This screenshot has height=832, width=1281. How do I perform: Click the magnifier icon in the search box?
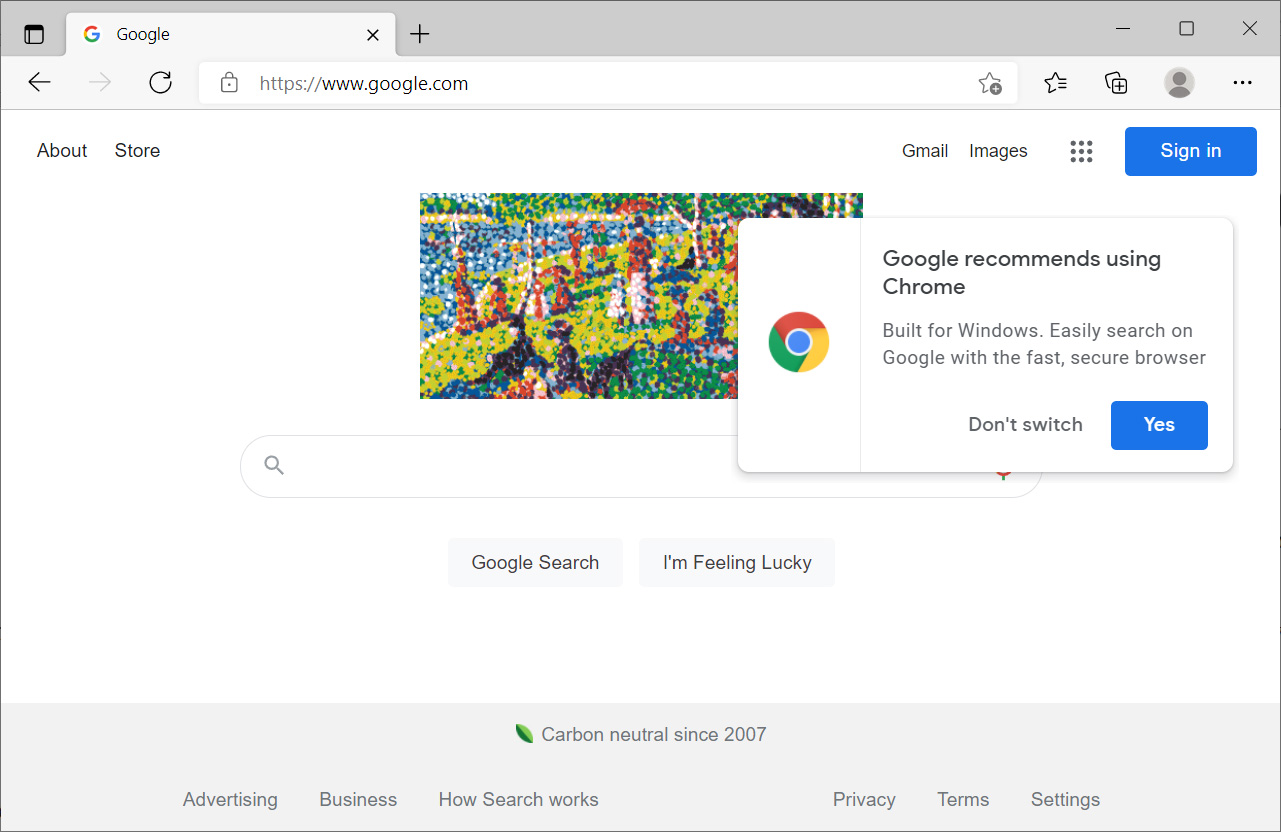coord(274,465)
